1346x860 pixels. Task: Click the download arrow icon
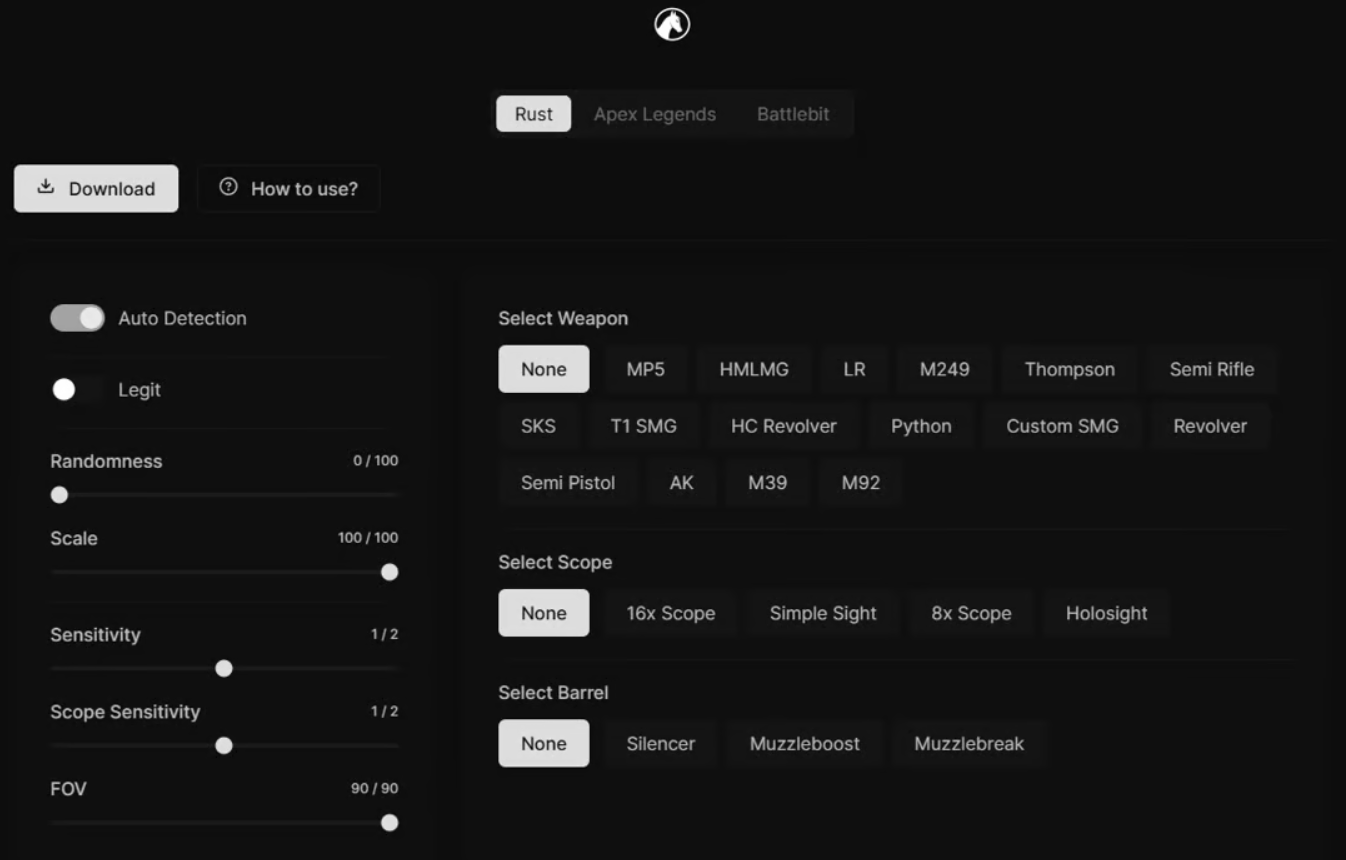pos(45,187)
